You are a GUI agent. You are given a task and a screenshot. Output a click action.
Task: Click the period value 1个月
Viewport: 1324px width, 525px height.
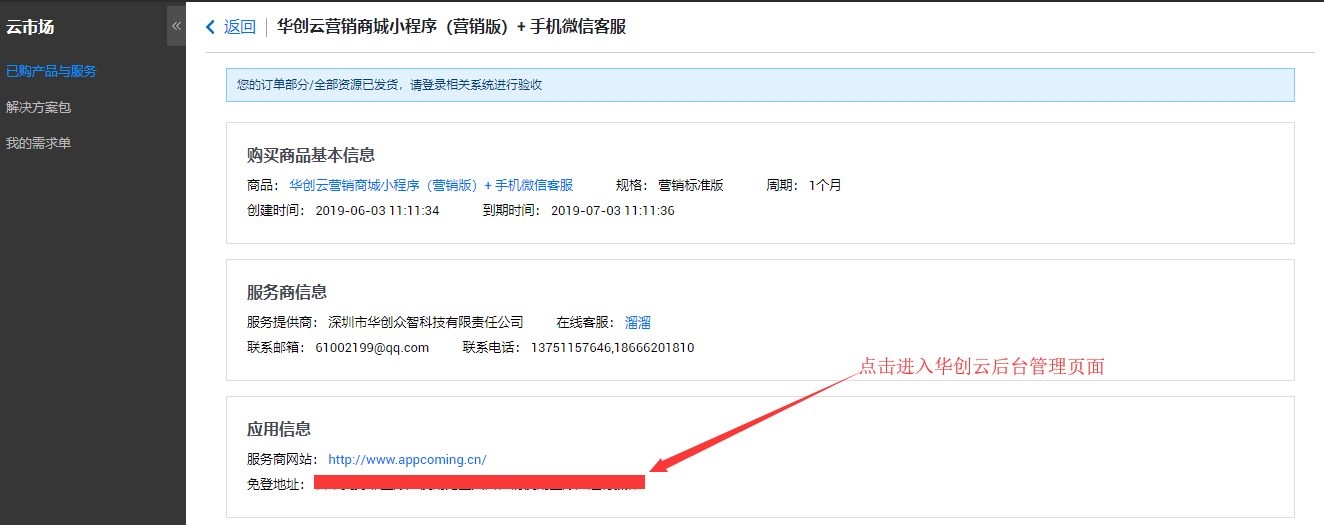825,185
